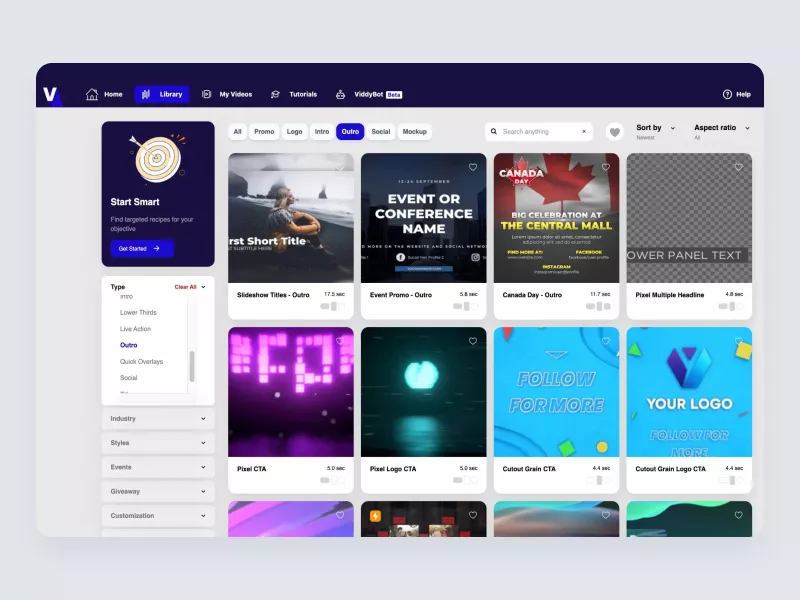Click the aspect ratio icons under Pixel CTA
Screen dimensions: 800x600
[333, 480]
